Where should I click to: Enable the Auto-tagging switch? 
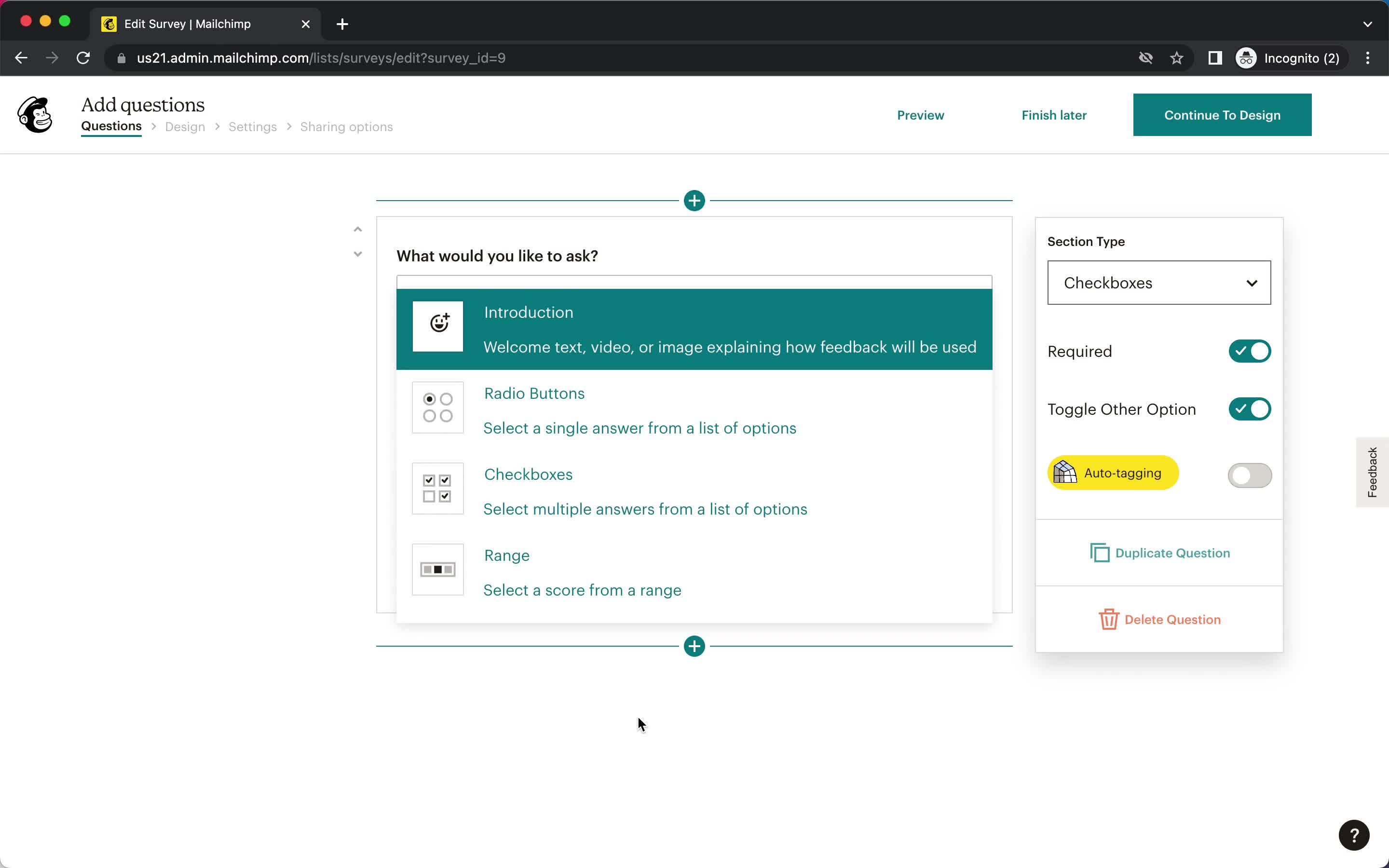(1250, 475)
